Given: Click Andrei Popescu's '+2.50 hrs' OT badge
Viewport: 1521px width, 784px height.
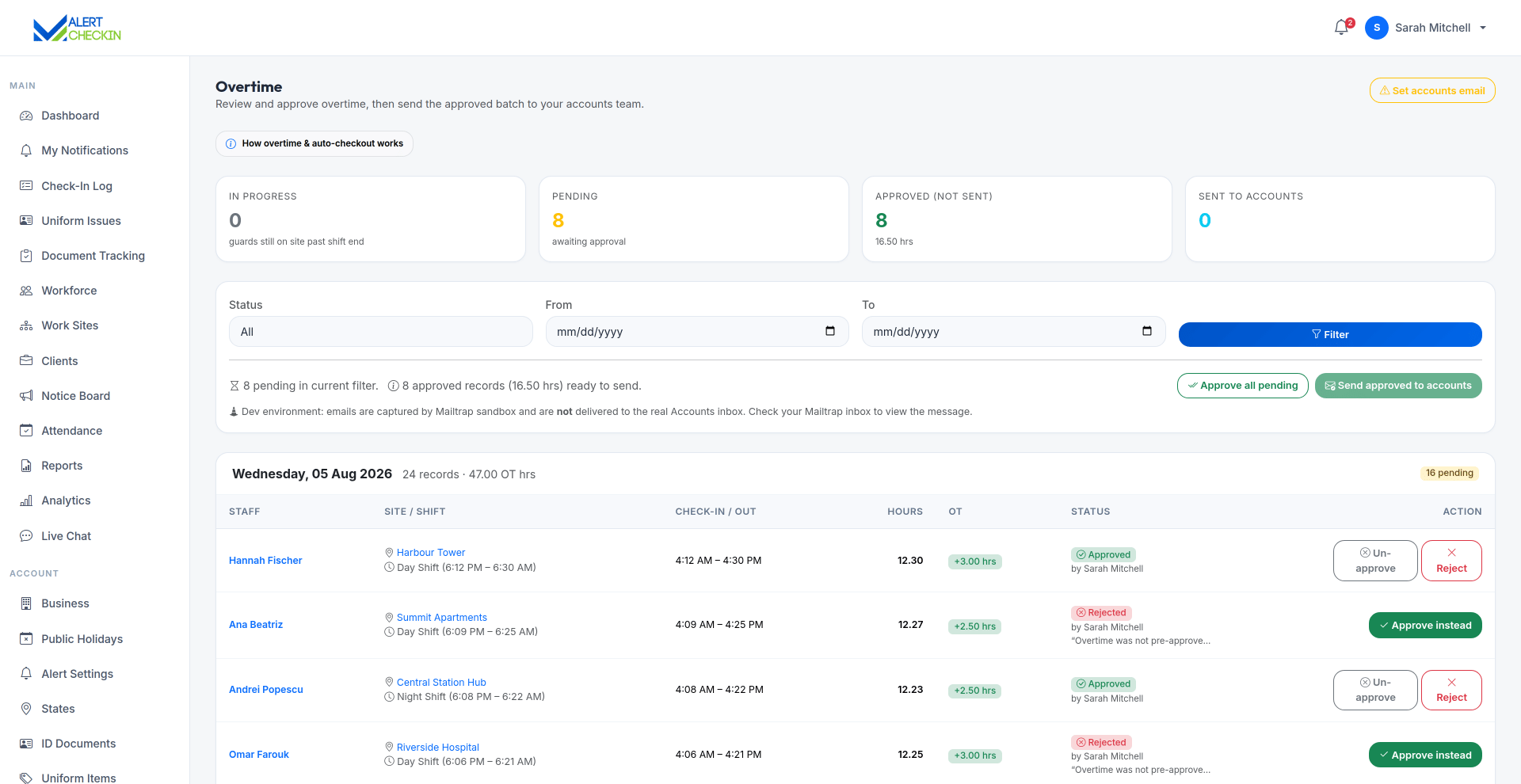Looking at the screenshot, I should click(x=975, y=691).
